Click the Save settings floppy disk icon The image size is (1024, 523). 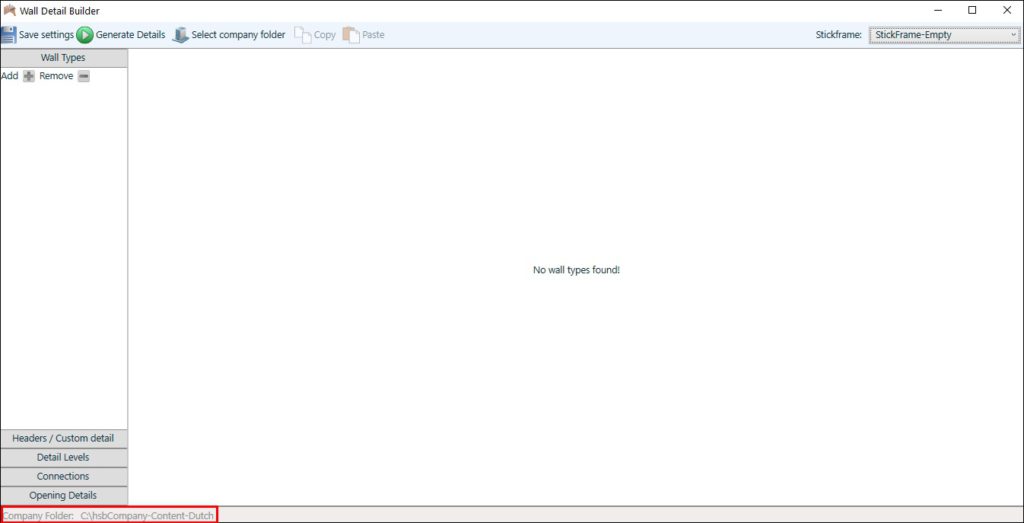pyautogui.click(x=8, y=35)
